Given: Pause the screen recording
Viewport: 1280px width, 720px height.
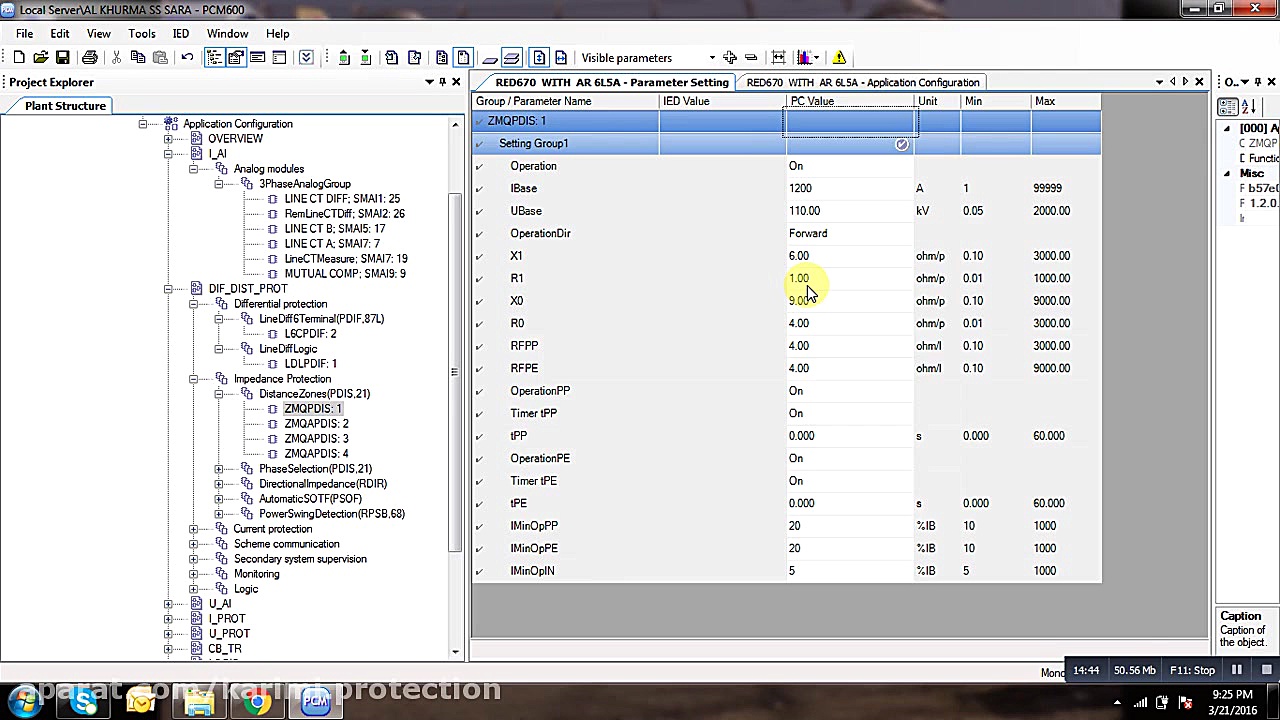Looking at the screenshot, I should [1237, 670].
